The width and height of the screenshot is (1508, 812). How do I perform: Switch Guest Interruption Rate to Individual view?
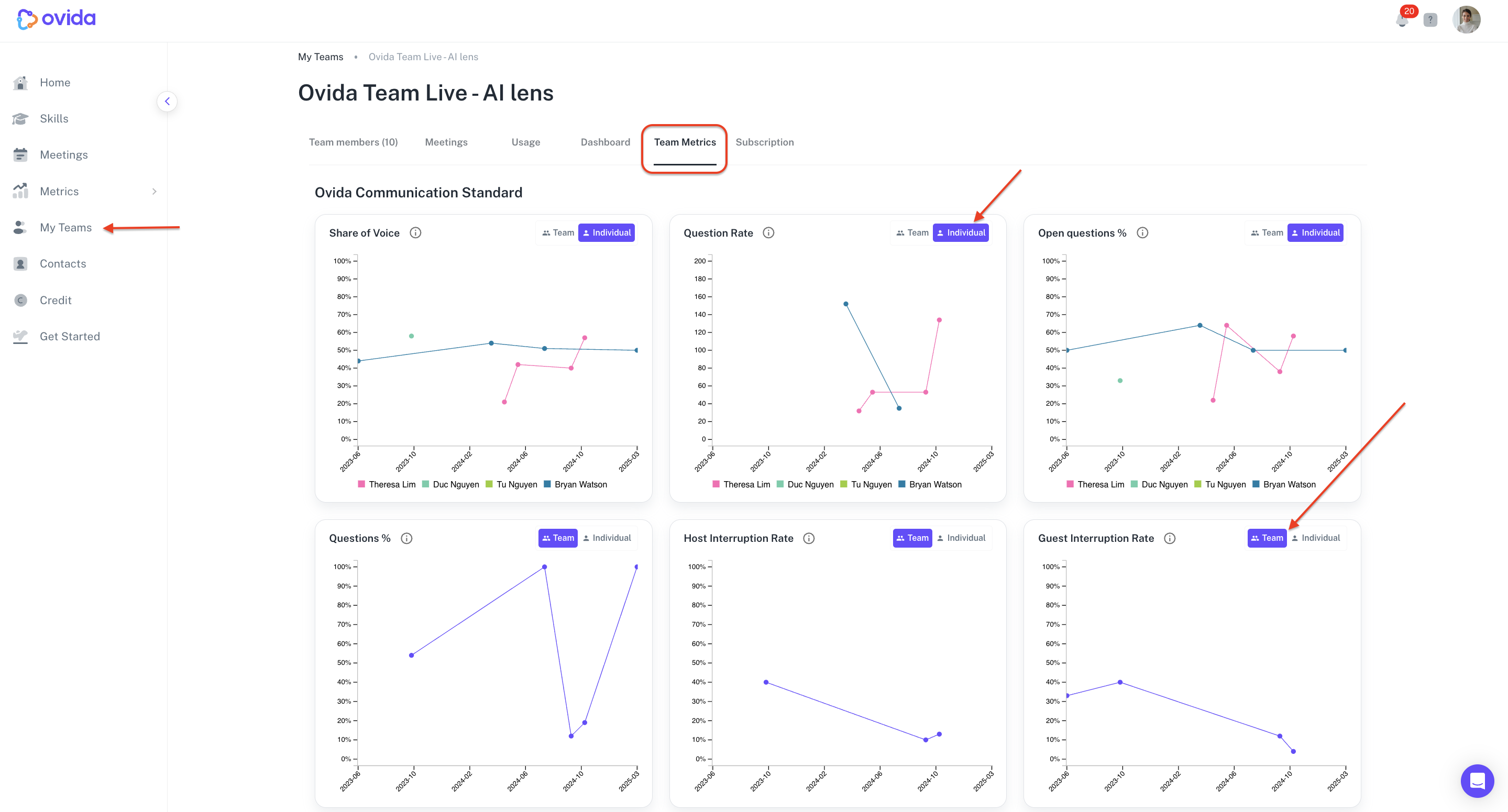click(x=1315, y=538)
